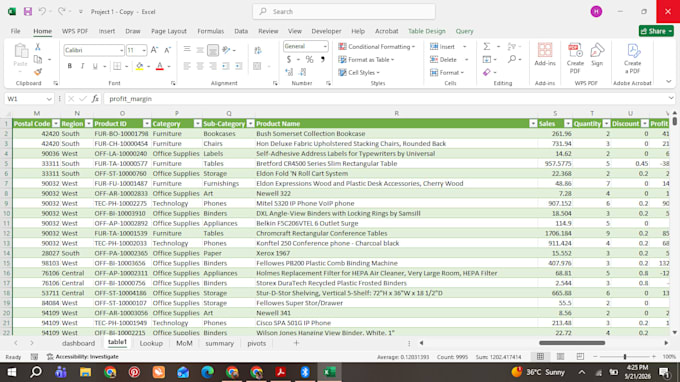Click the Format Painter brush icon
Viewport: 680px width, 382px height.
tap(38, 72)
